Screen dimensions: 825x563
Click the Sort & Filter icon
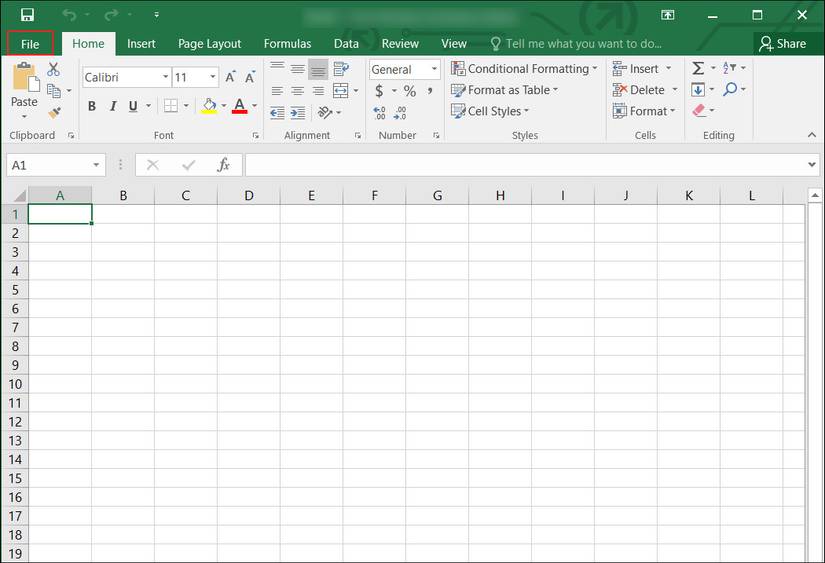(729, 68)
